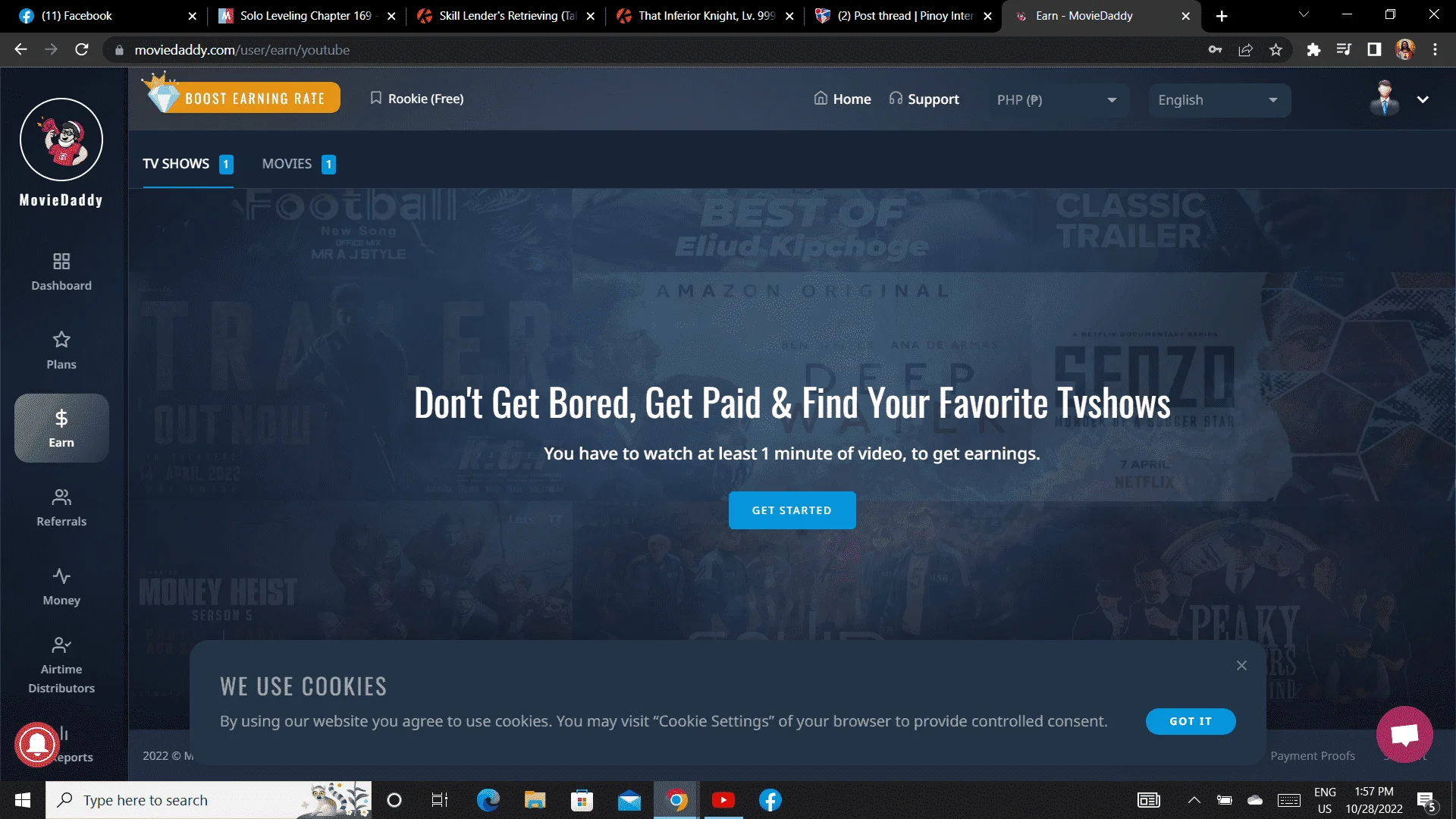
Task: Open Facebook app from the taskbar
Action: (770, 800)
